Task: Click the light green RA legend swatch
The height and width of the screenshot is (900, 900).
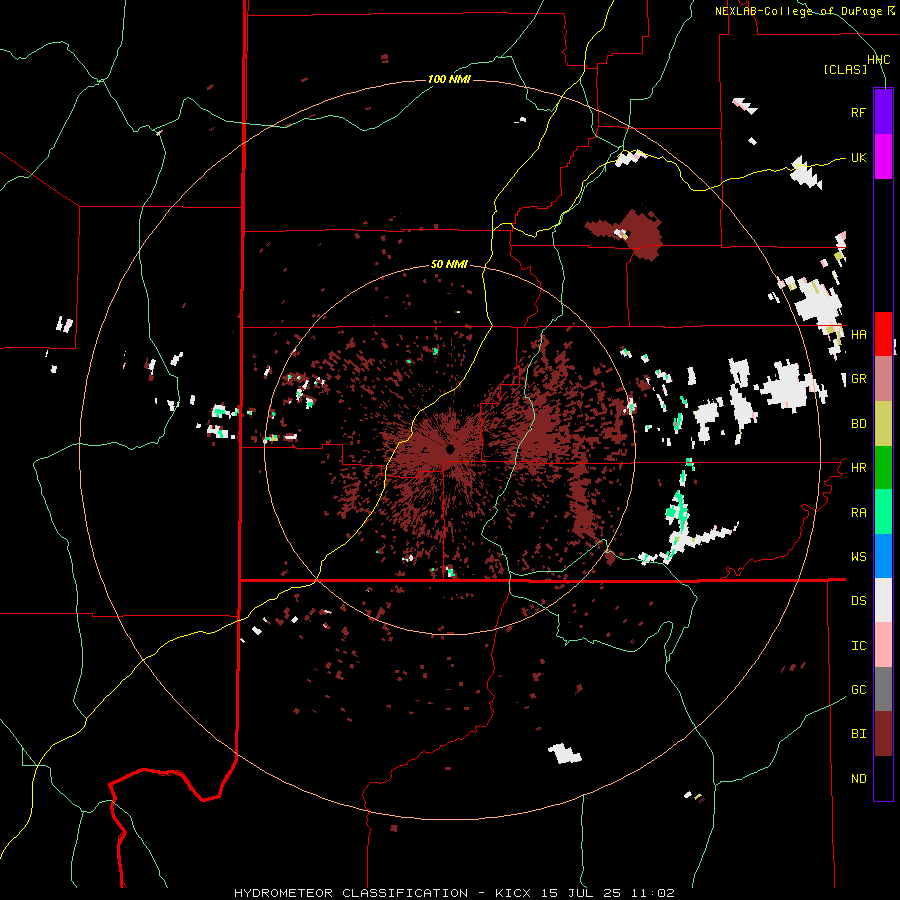Action: point(883,512)
